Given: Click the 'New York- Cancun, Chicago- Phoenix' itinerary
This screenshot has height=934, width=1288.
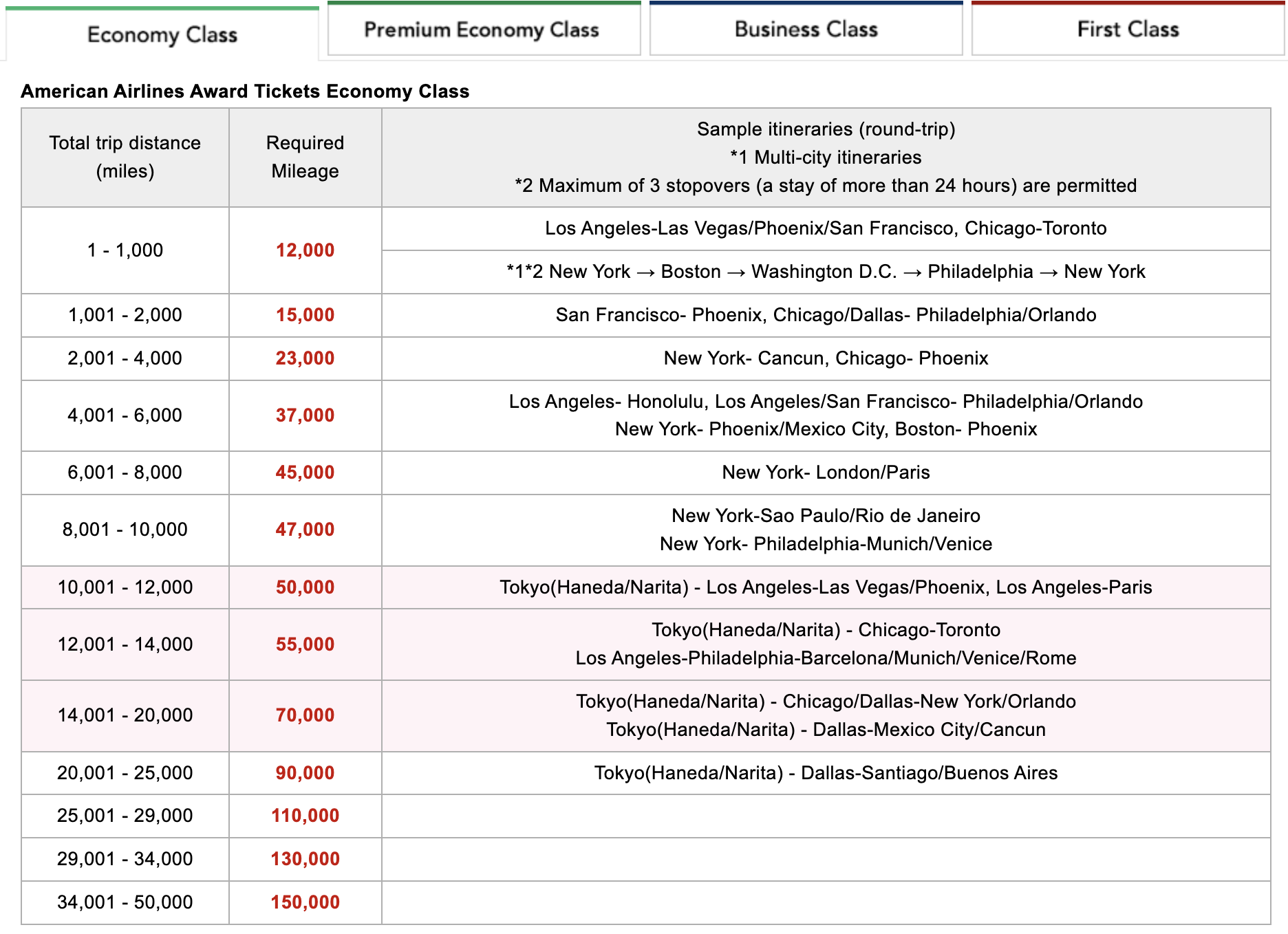Looking at the screenshot, I should pos(826,358).
